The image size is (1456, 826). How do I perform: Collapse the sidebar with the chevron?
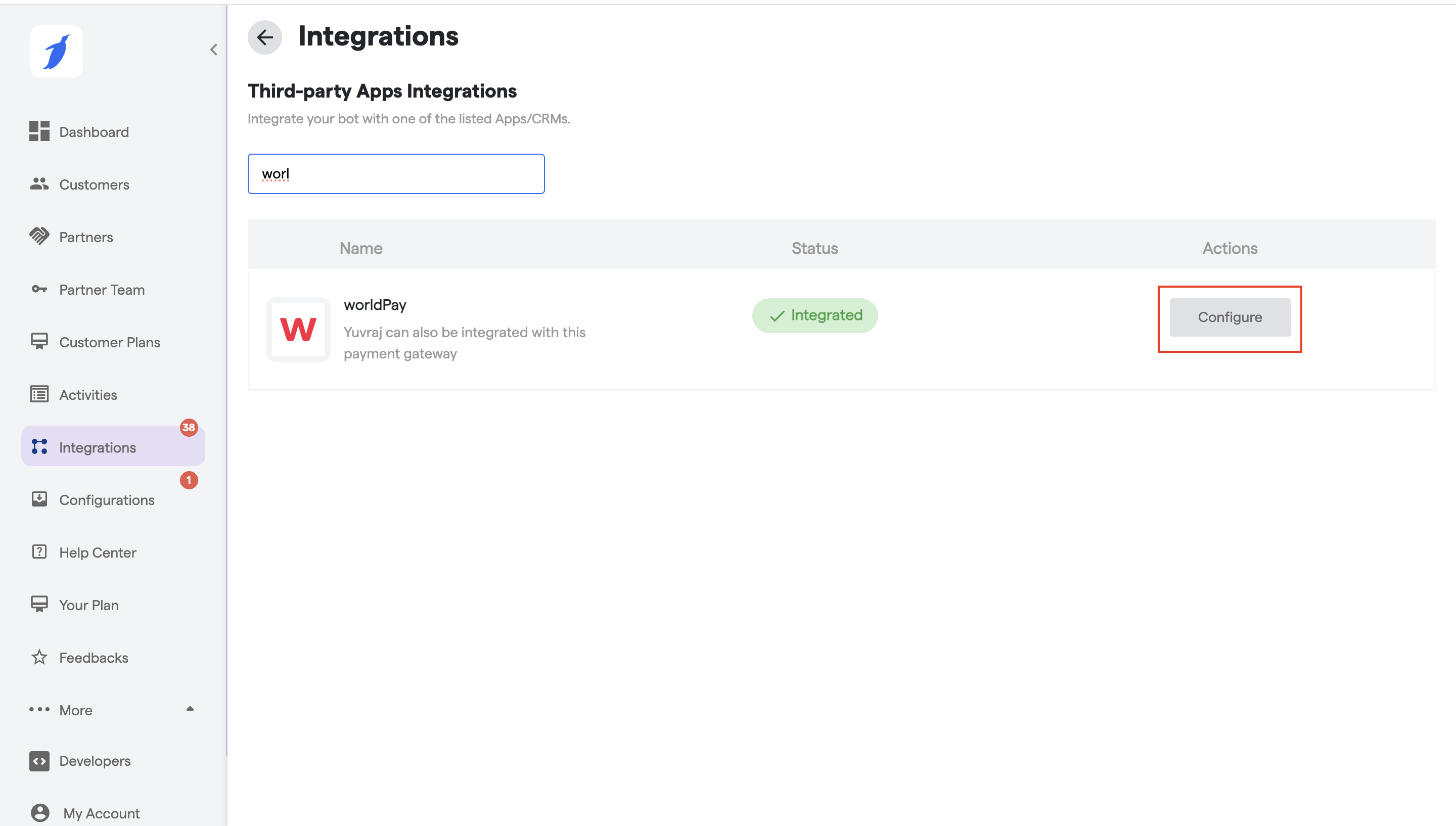(214, 50)
